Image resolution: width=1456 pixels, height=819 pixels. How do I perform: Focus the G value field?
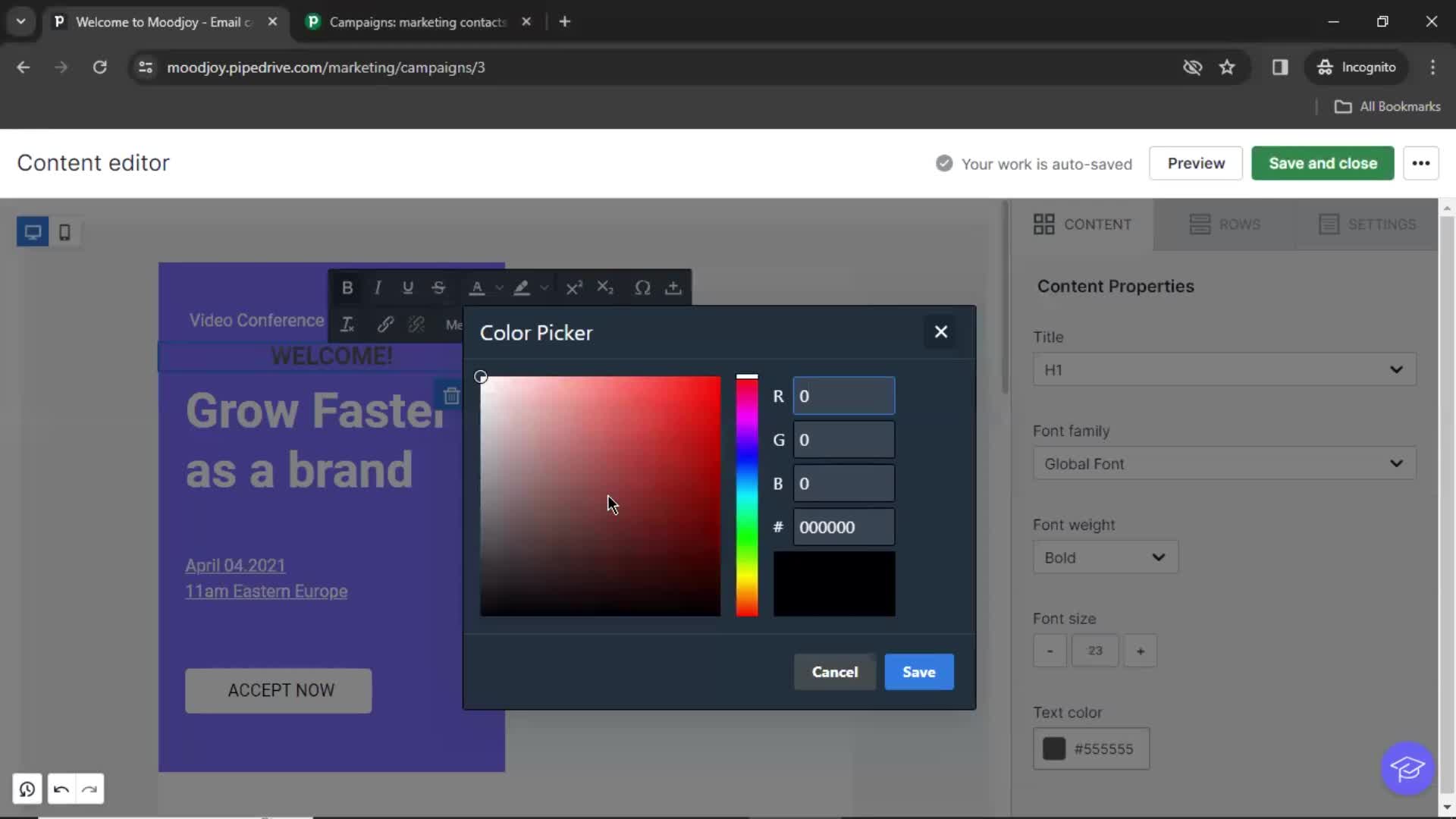pos(844,440)
